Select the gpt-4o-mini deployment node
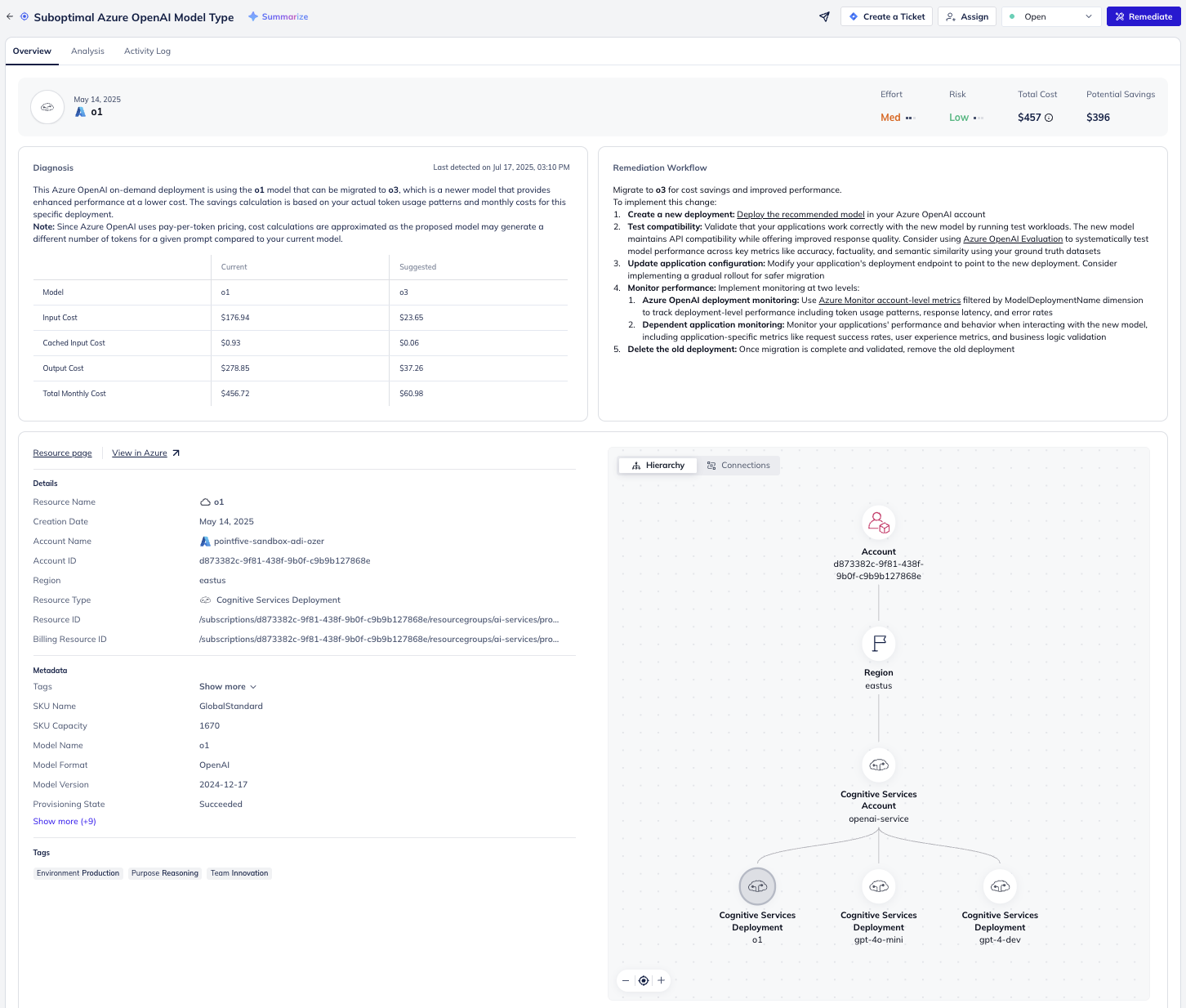1186x1008 pixels. [x=879, y=886]
